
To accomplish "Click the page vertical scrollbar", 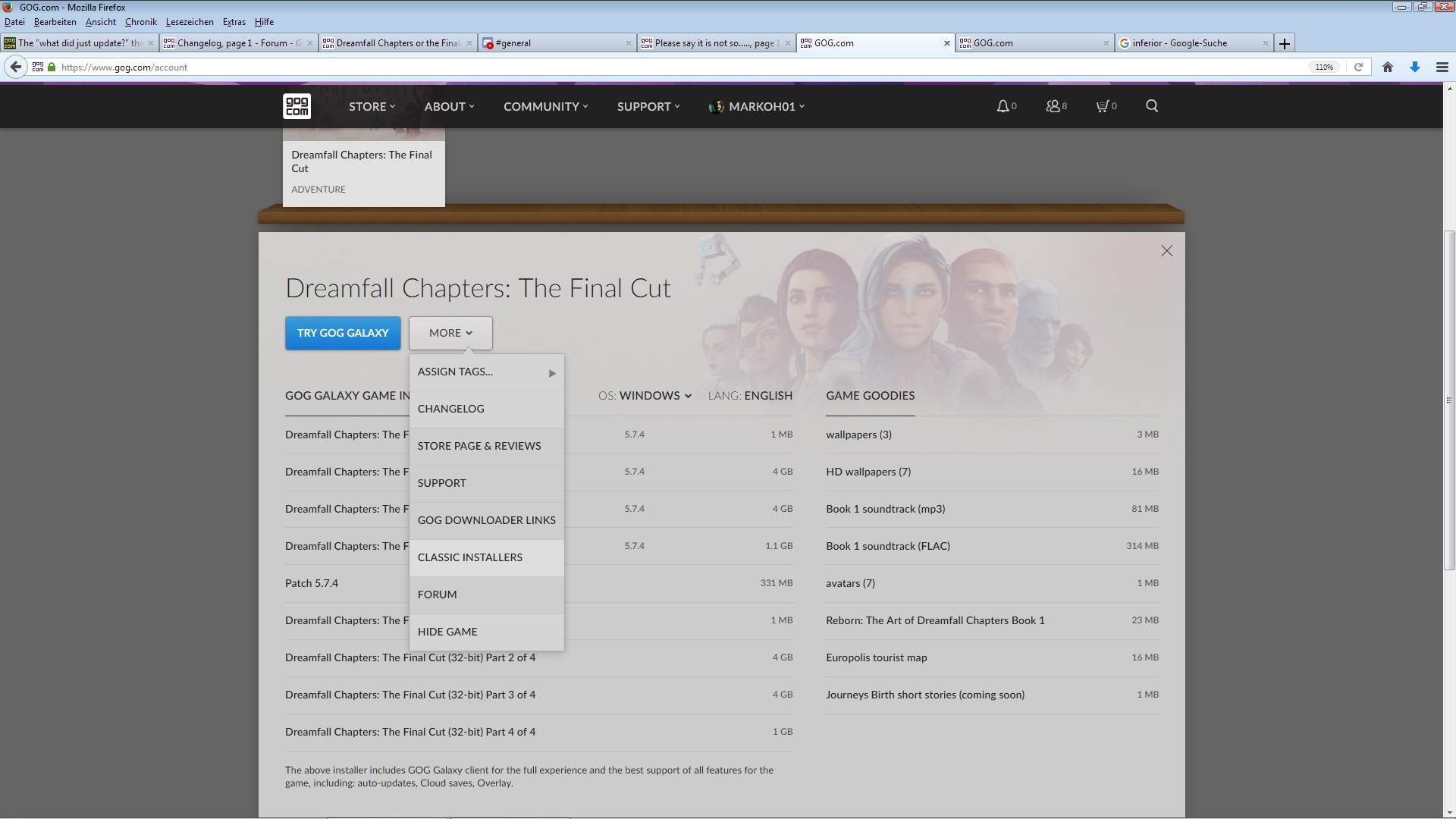I will pos(1449,402).
